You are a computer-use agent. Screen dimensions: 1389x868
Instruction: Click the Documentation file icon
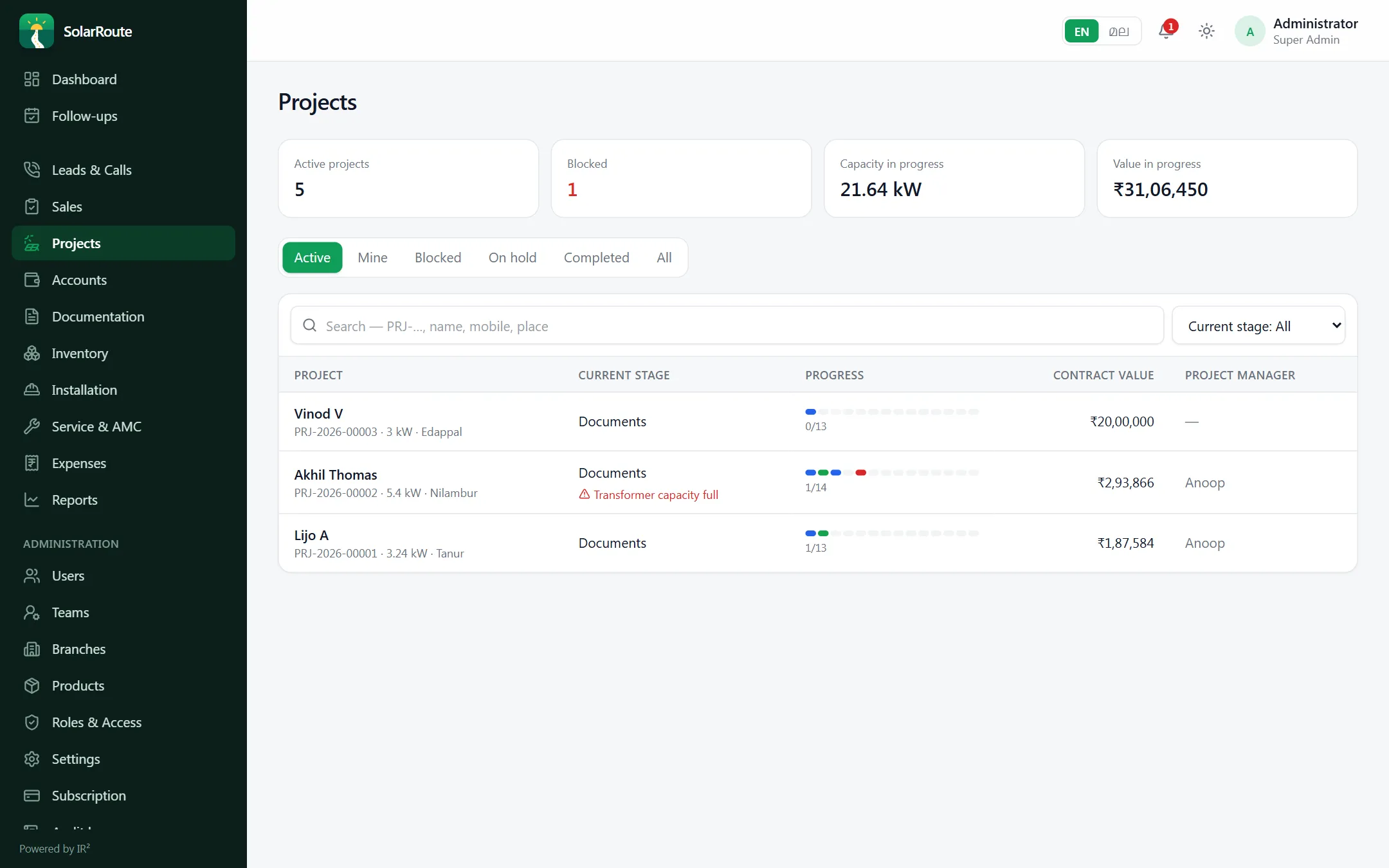(32, 316)
